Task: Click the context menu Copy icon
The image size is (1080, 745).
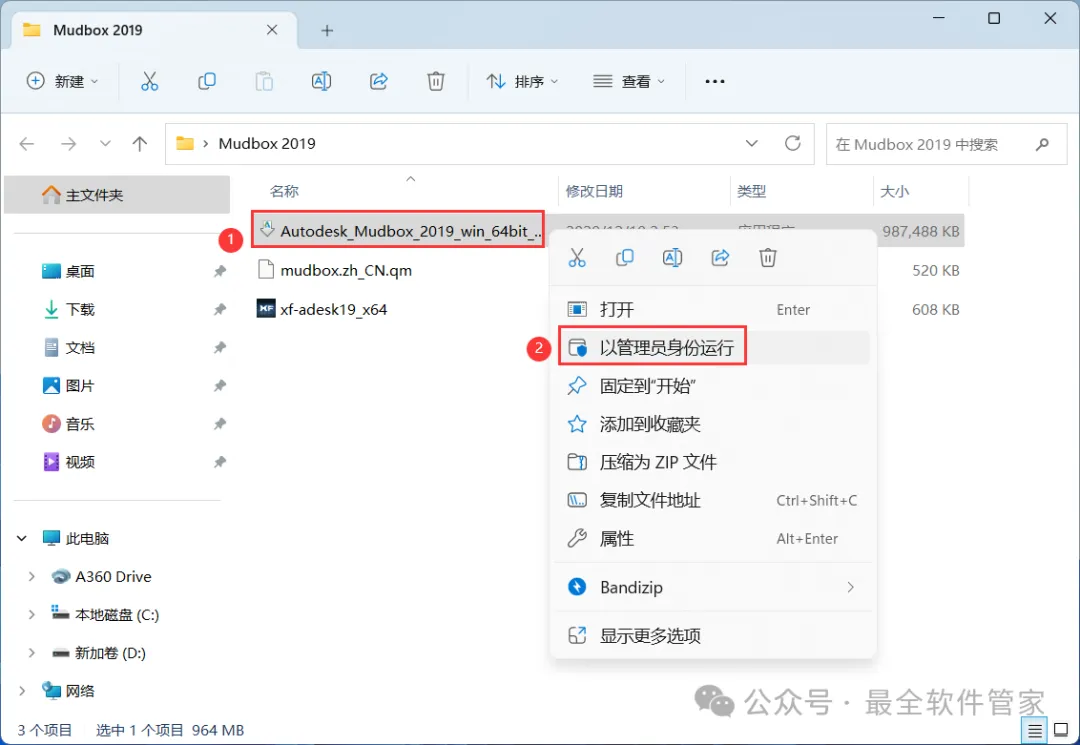Action: [625, 258]
